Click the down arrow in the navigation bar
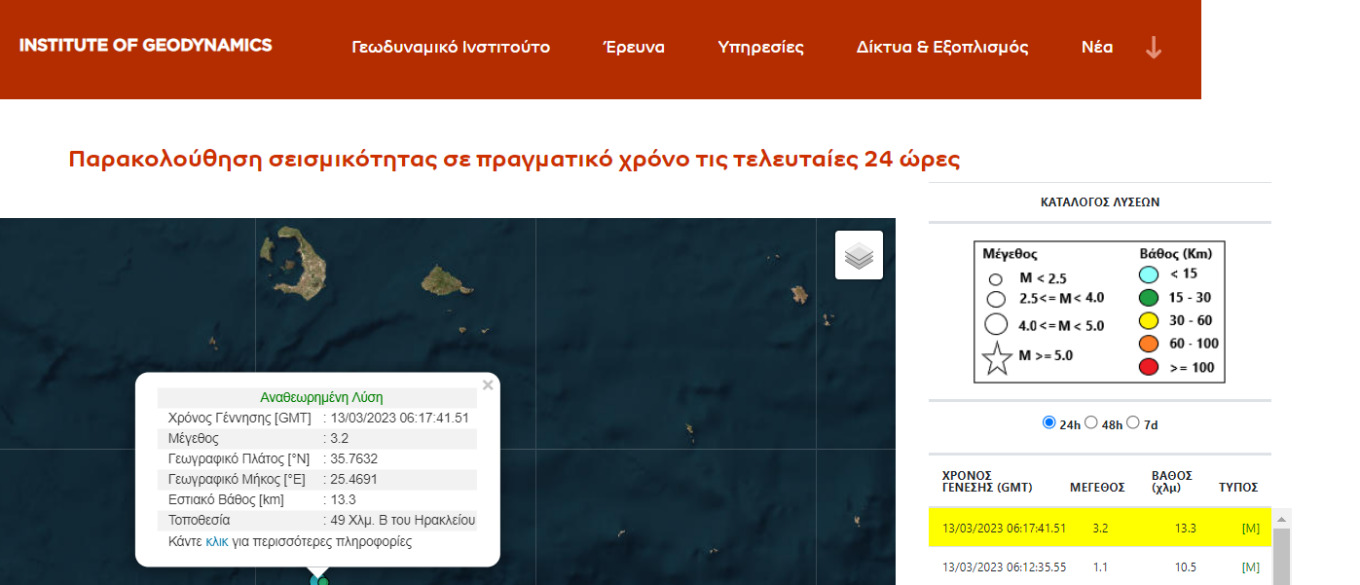This screenshot has height=585, width=1360. pyautogui.click(x=1153, y=48)
